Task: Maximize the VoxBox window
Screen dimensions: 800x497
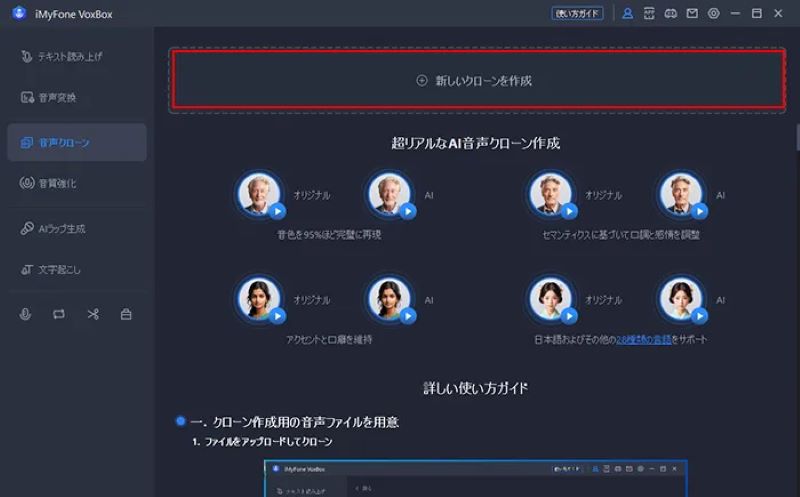Action: 757,13
